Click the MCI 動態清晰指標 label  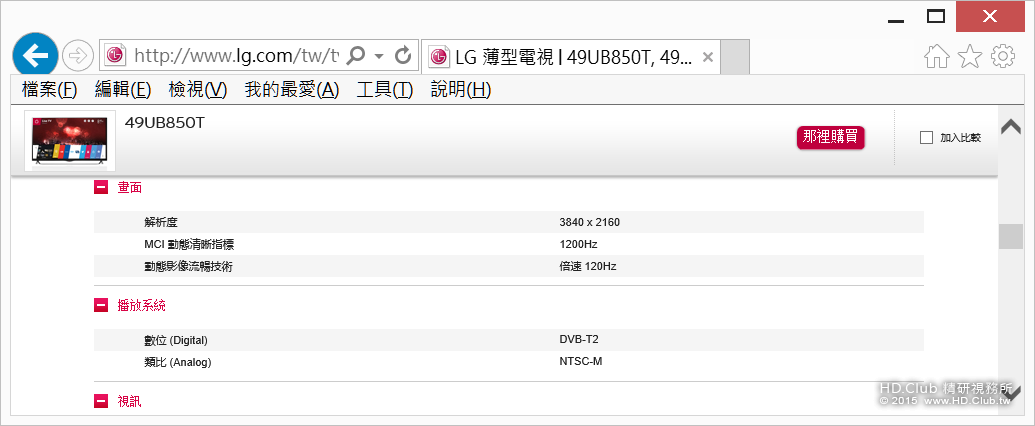[x=189, y=244]
